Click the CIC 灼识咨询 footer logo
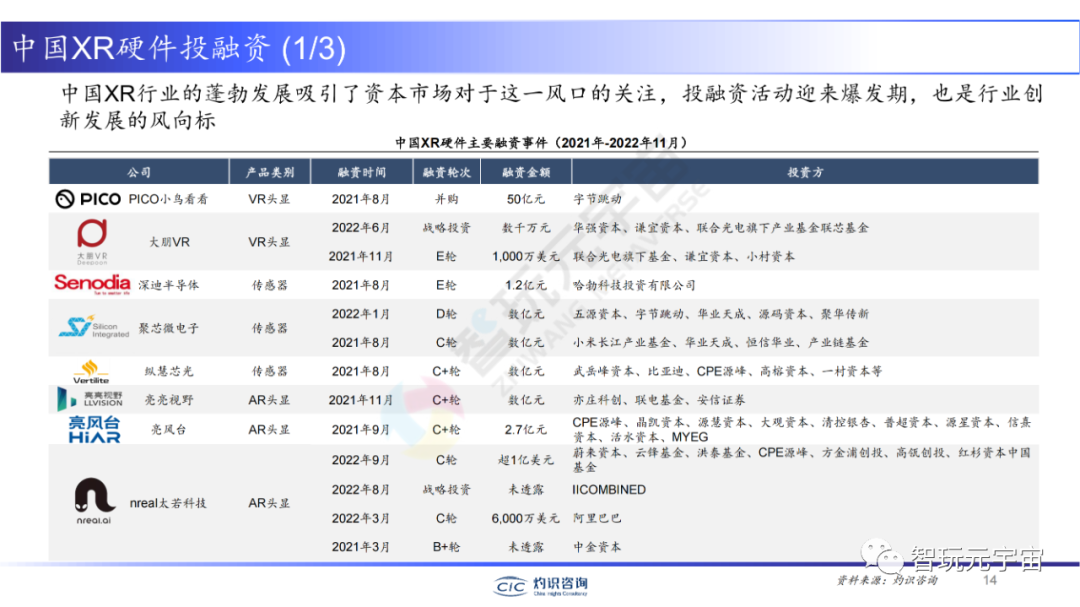1080x607 pixels. [x=541, y=586]
